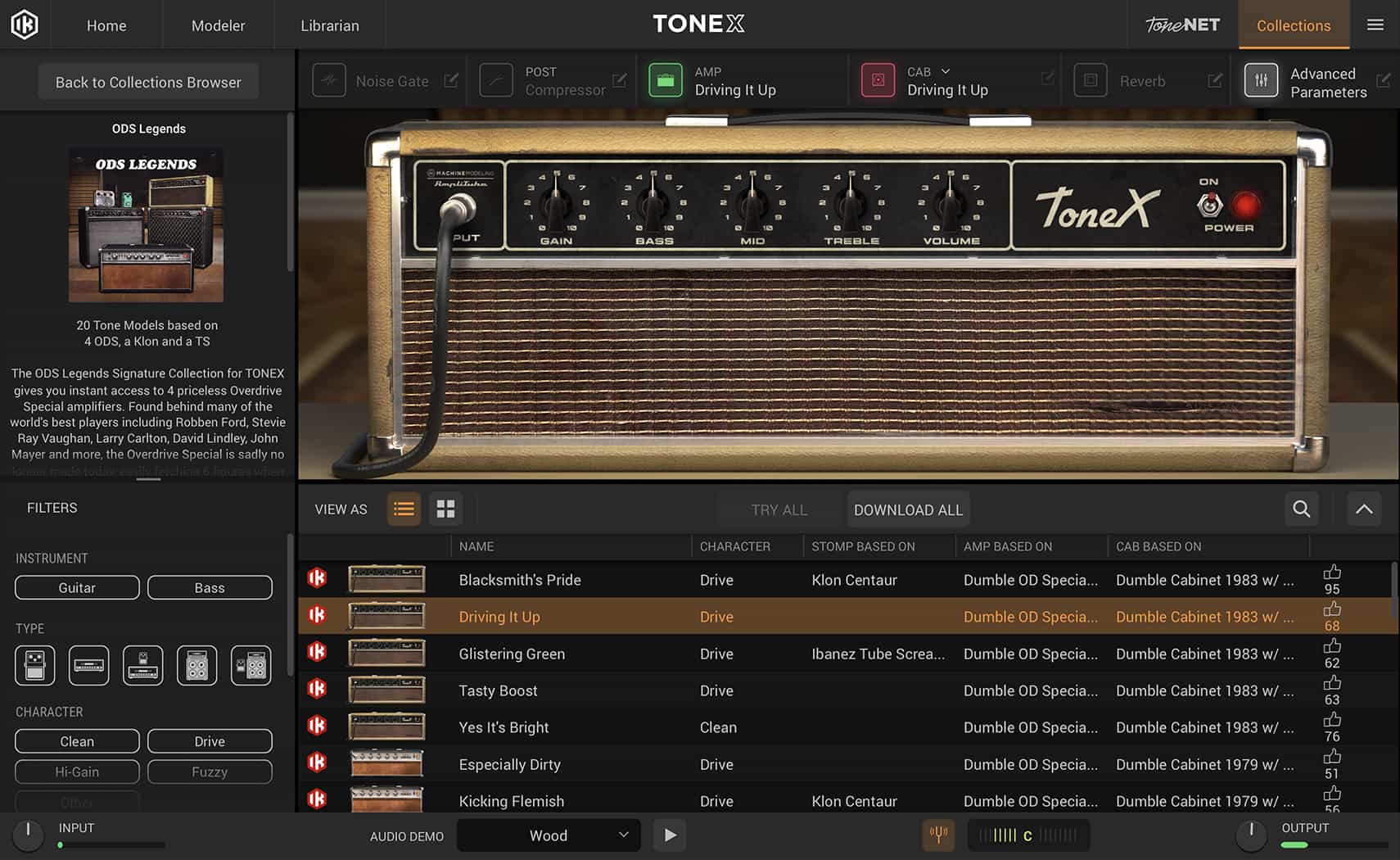Viewport: 1400px width, 860px height.
Task: Edit Noise Gate settings
Action: point(451,80)
